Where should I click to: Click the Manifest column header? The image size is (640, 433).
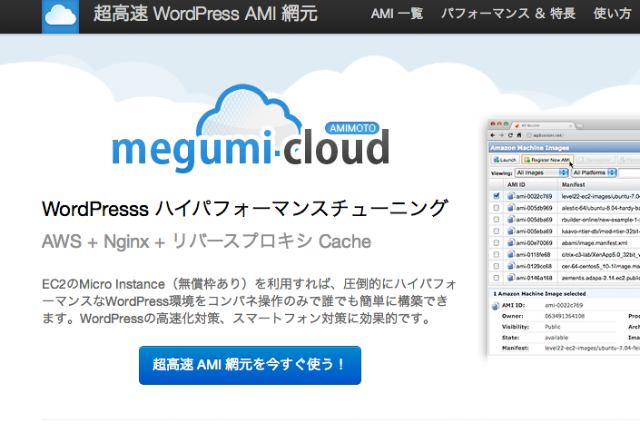[573, 184]
